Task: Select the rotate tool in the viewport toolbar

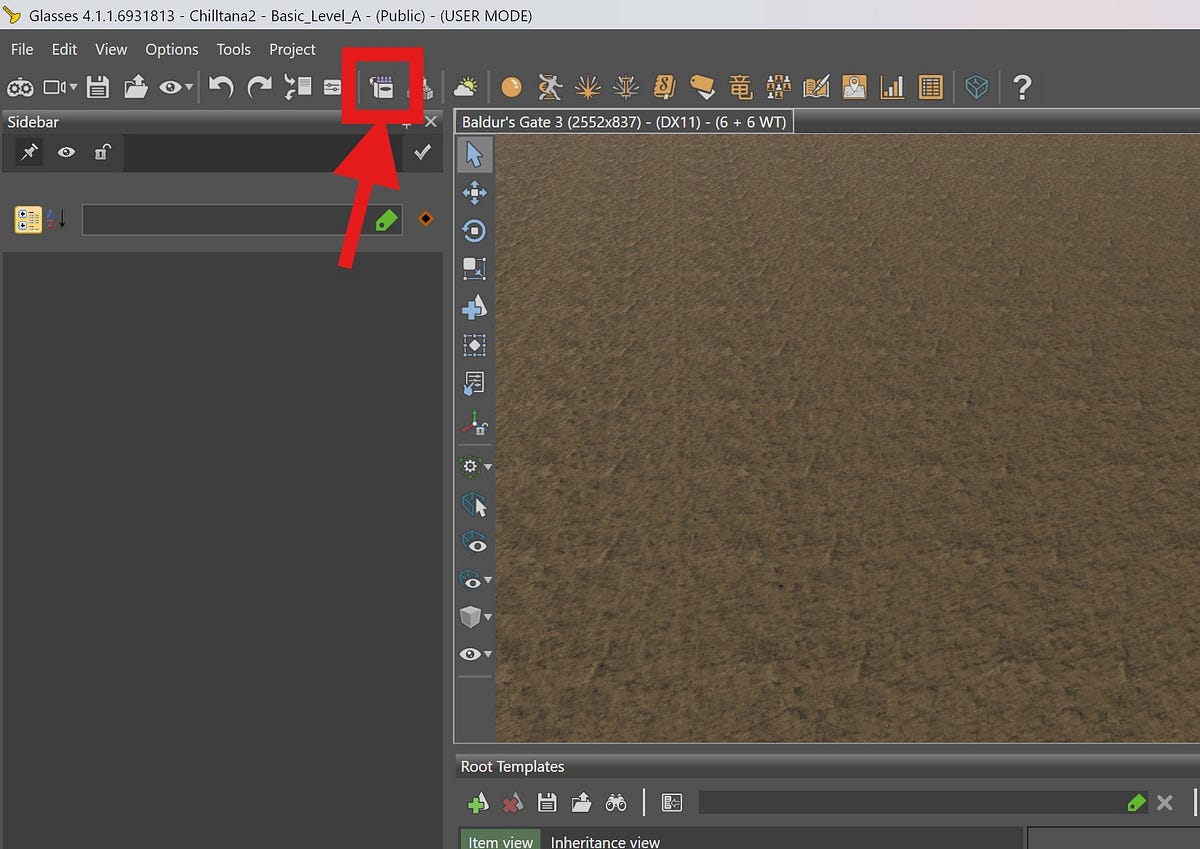Action: click(474, 230)
